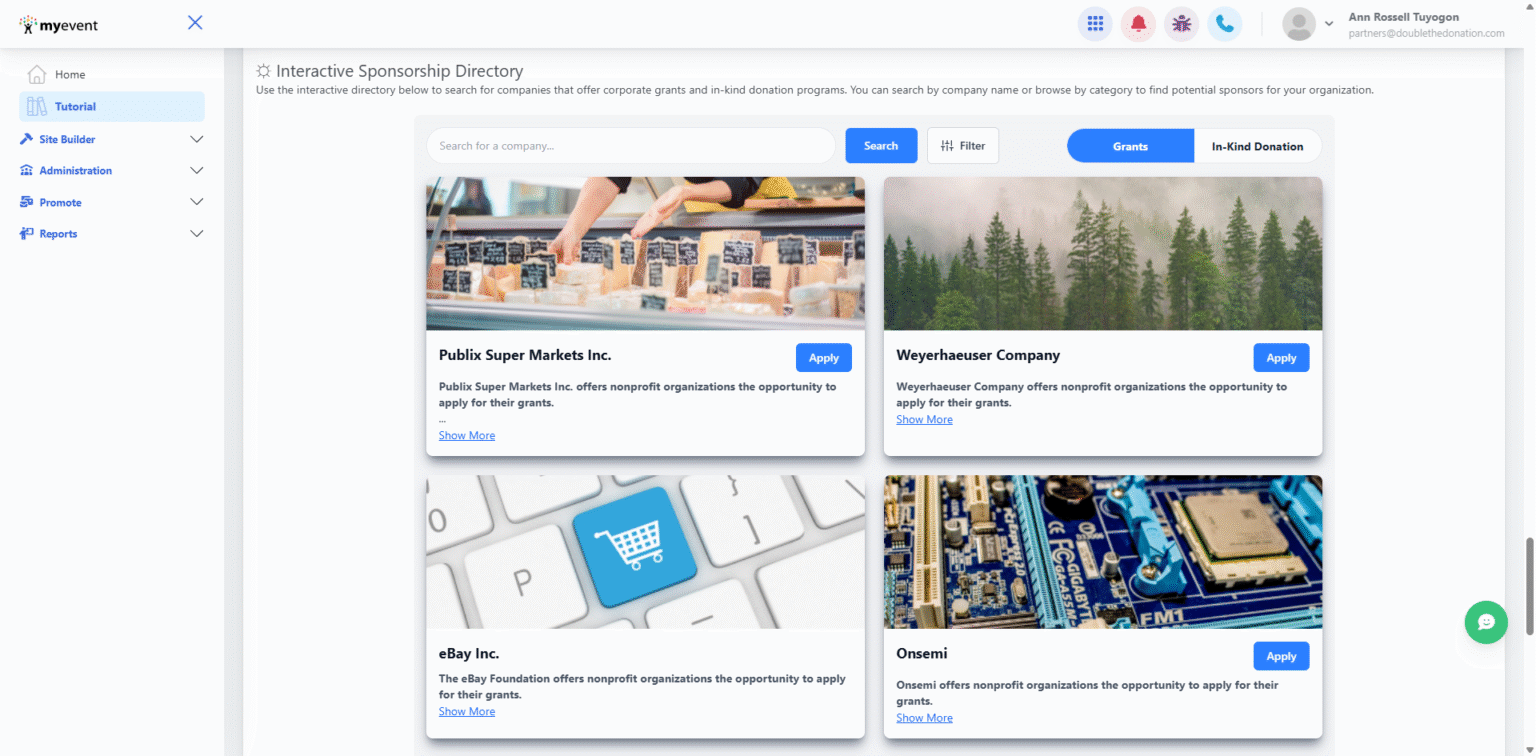This screenshot has width=1536, height=756.
Task: Click the Home house icon in sidebar
Action: tap(37, 73)
